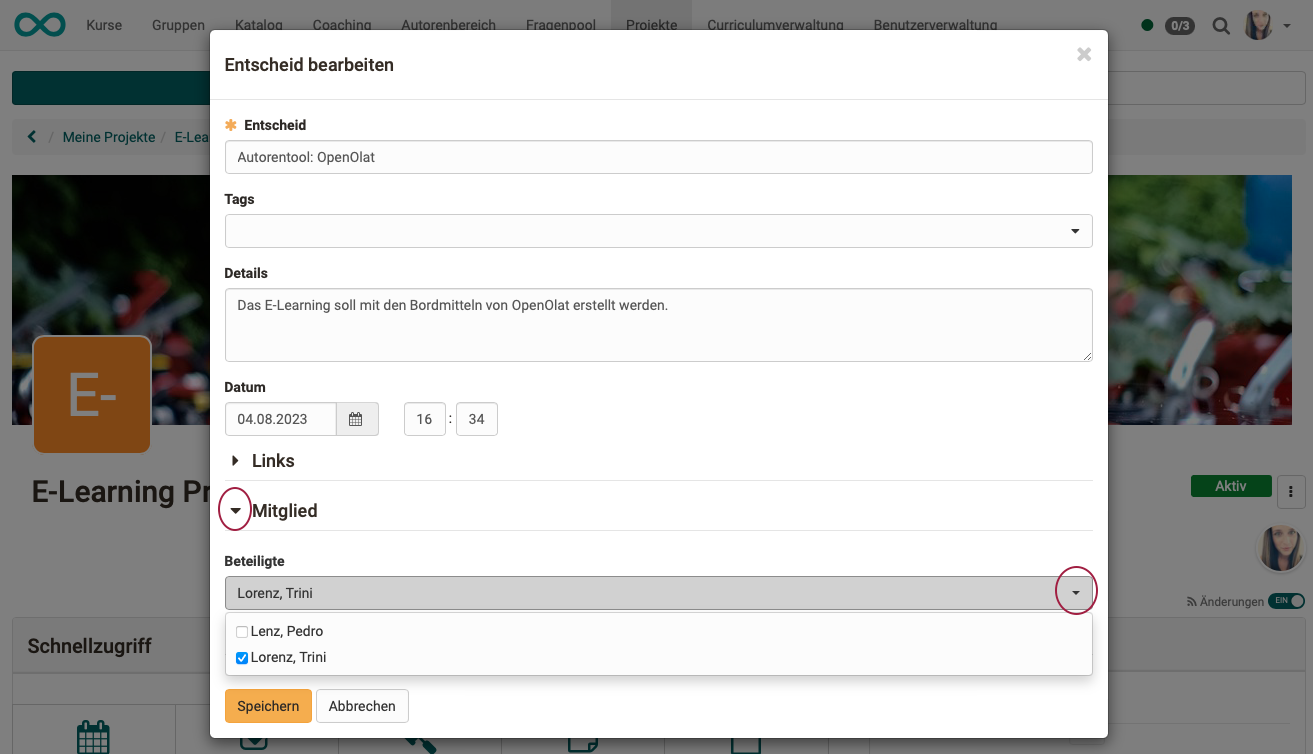Uncheck the Lorenz, Trini checkbox
1313x754 pixels.
point(241,658)
